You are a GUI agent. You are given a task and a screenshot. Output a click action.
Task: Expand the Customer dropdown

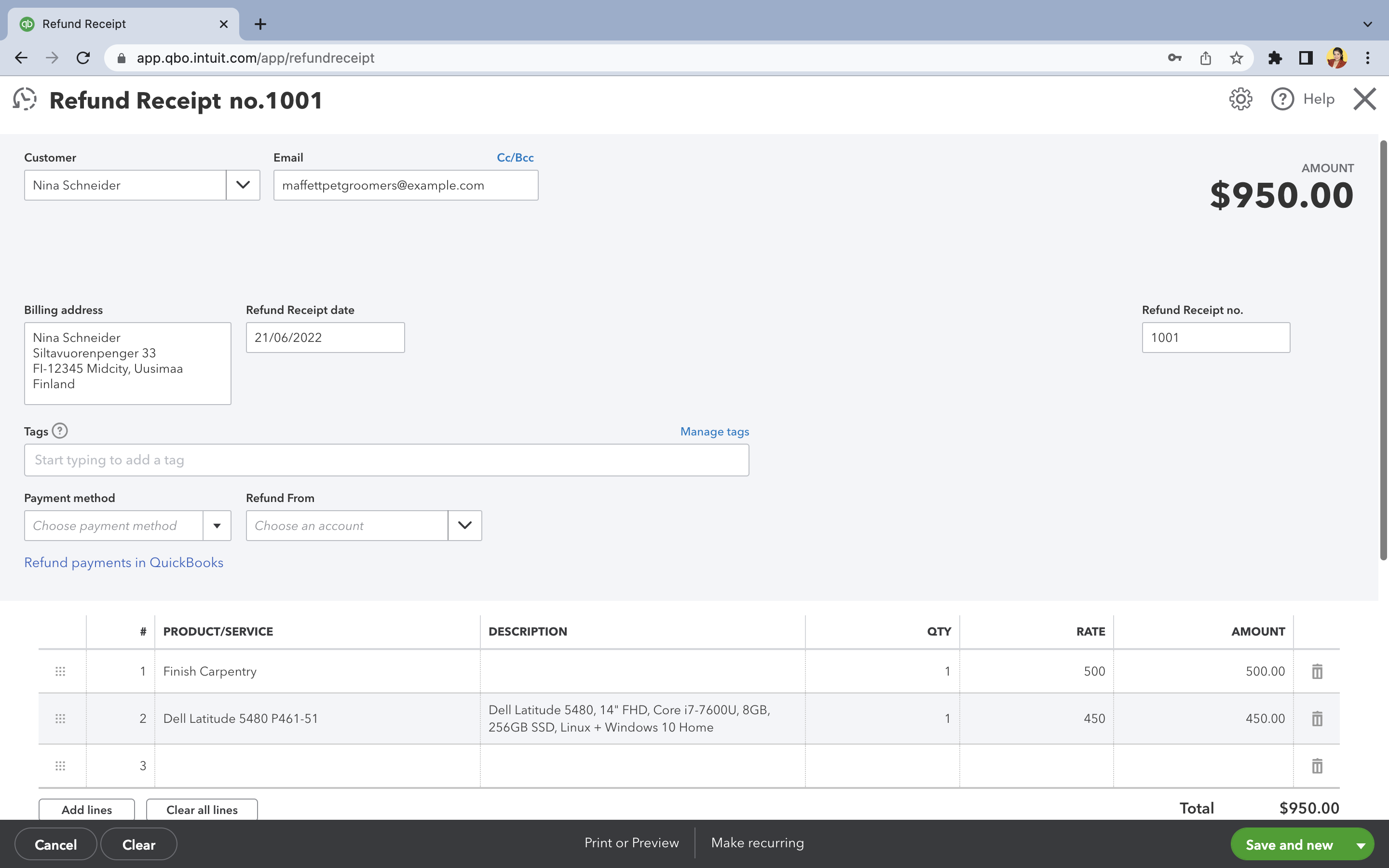click(243, 185)
